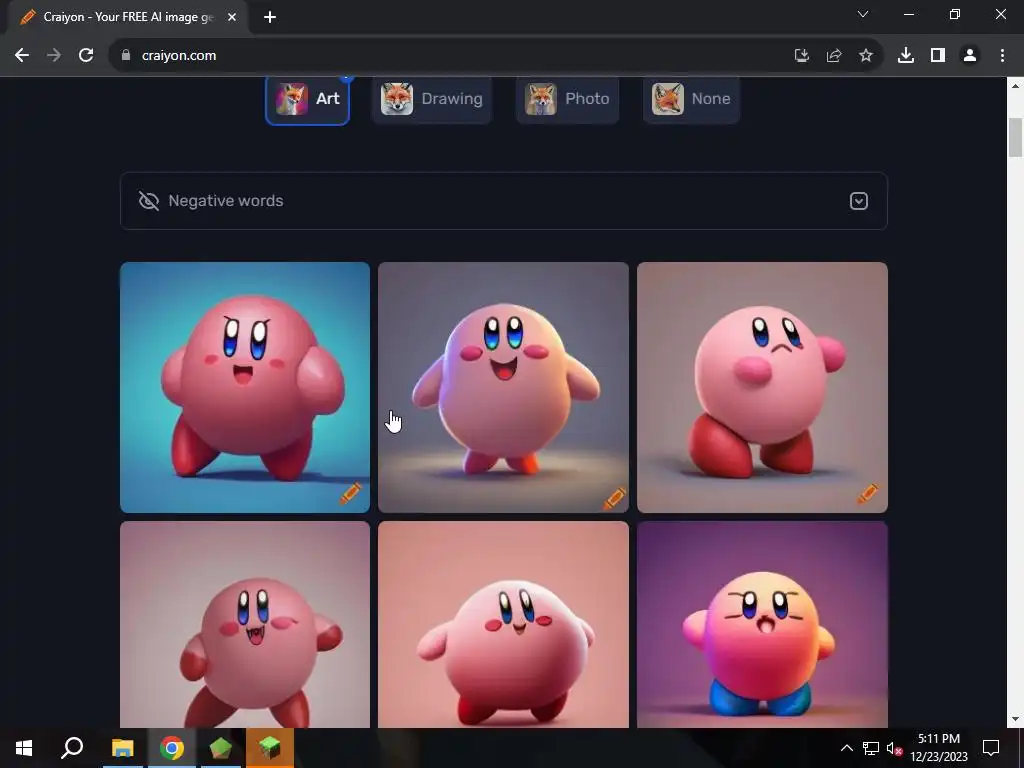The image size is (1024, 768).
Task: Click the browser forward arrow
Action: click(54, 56)
